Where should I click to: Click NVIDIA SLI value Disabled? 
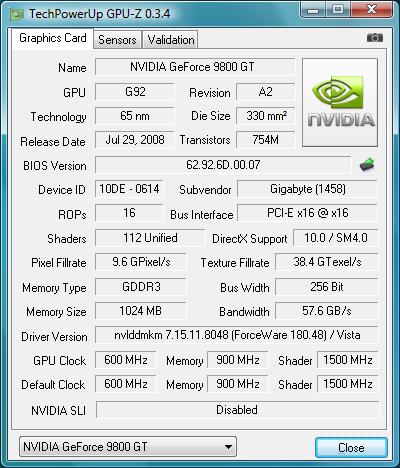pyautogui.click(x=237, y=410)
